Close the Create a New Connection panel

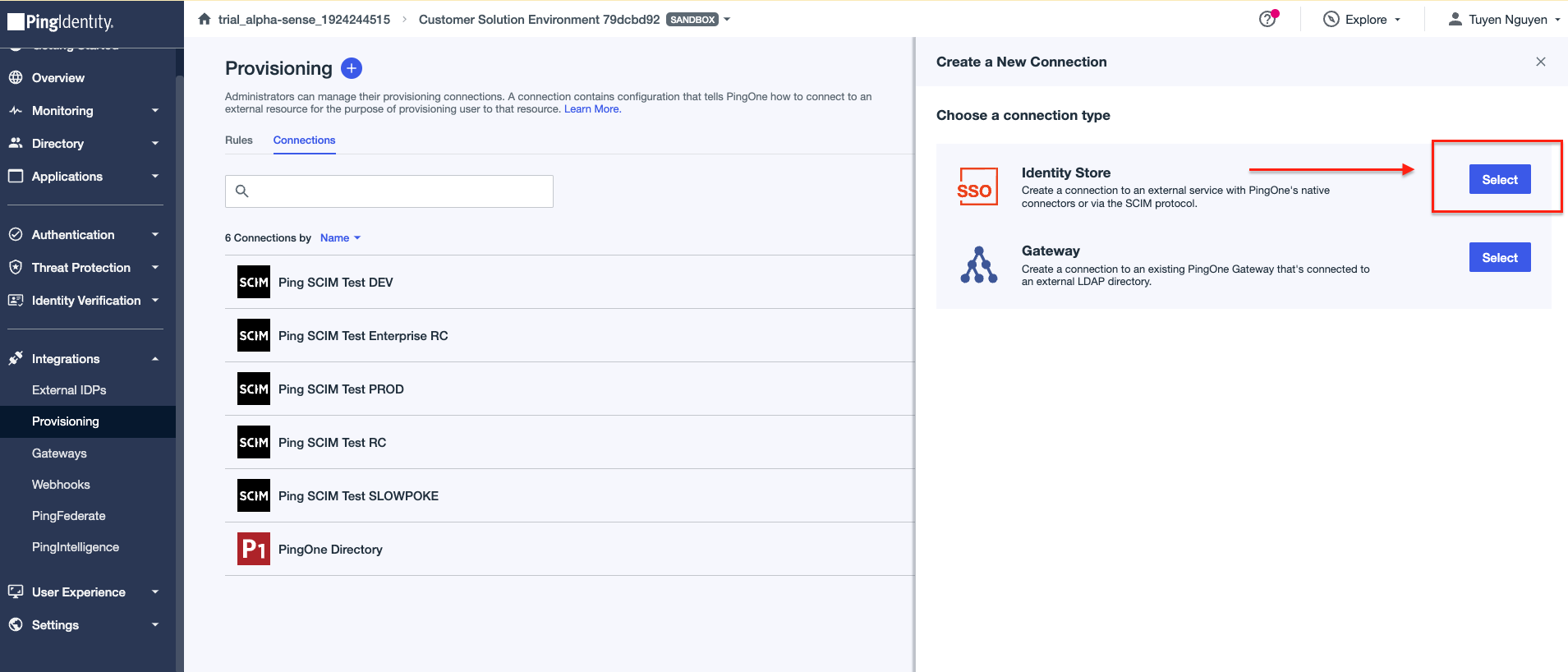1541,62
